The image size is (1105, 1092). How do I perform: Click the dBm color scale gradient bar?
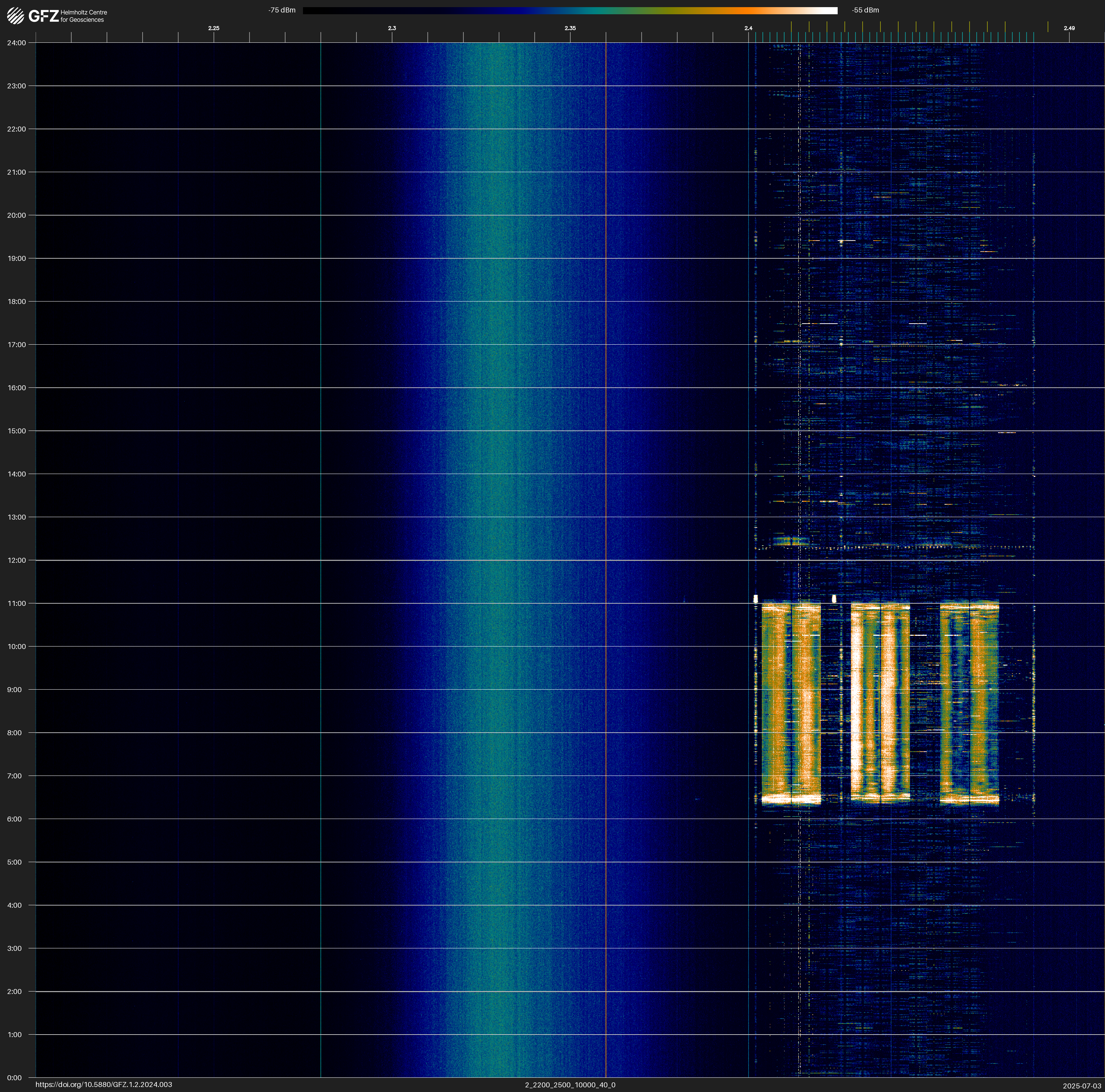tap(570, 10)
